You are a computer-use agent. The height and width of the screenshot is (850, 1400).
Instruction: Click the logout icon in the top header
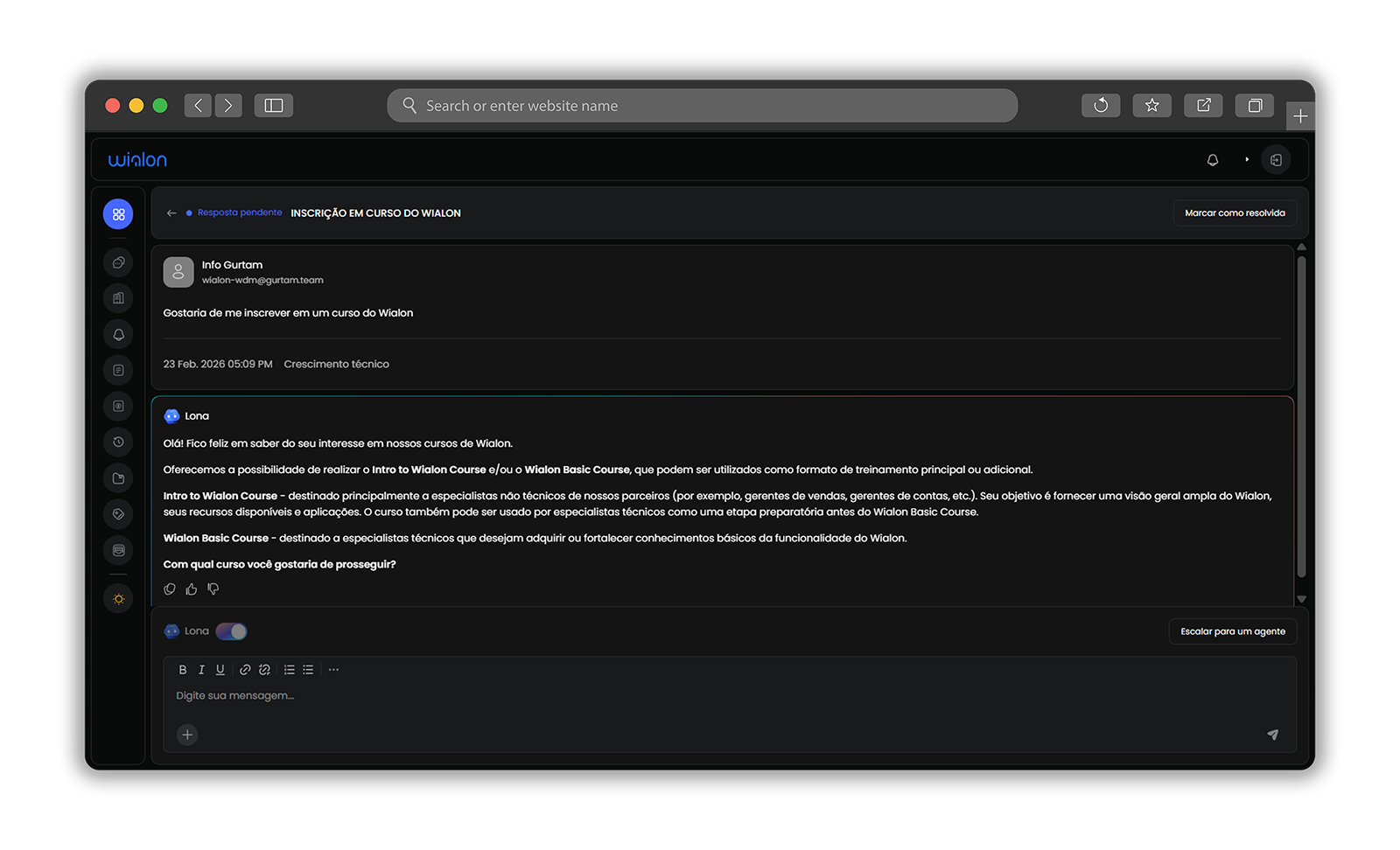coord(1276,160)
